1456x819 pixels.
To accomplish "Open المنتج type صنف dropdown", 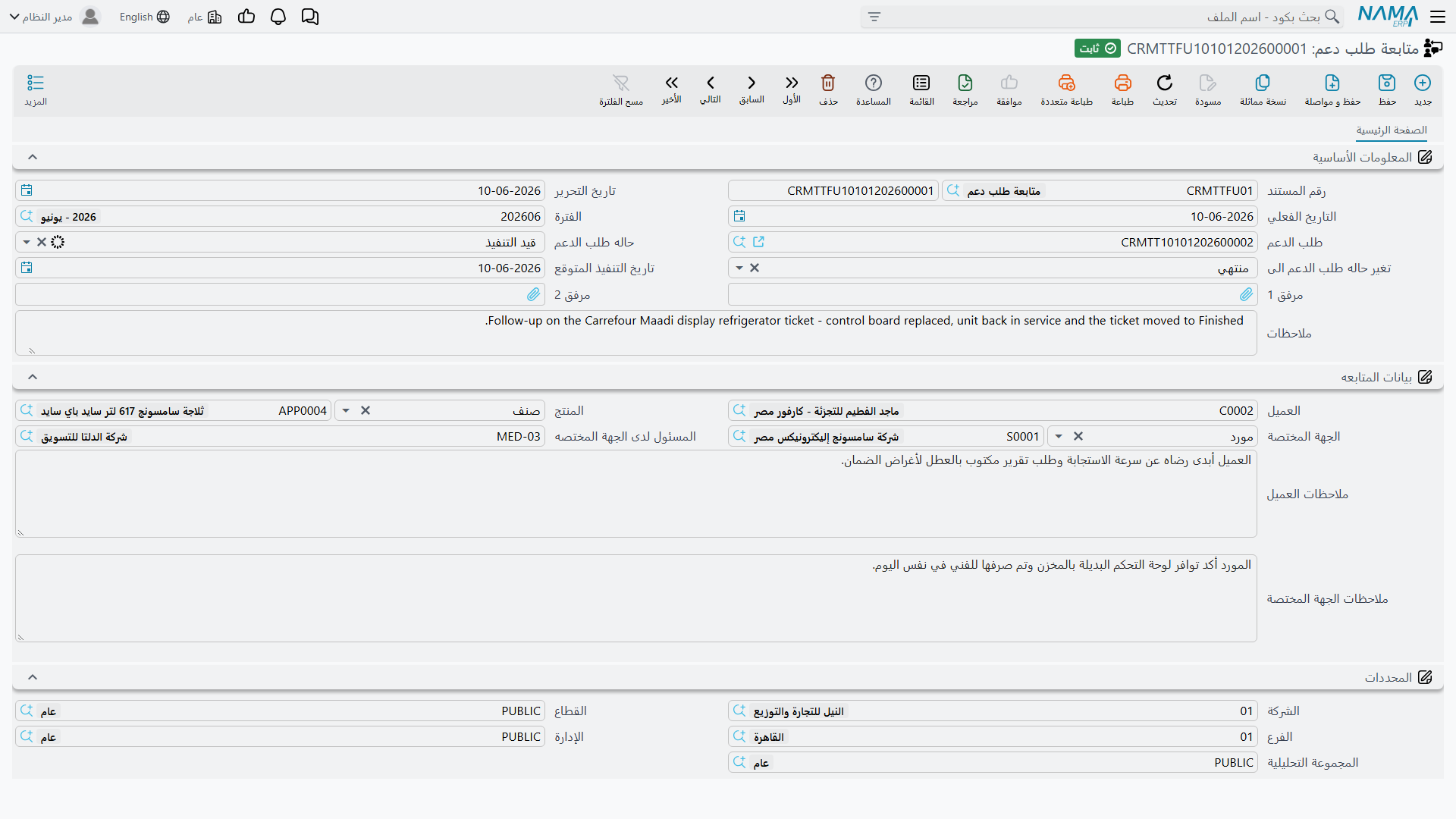I will pyautogui.click(x=346, y=410).
